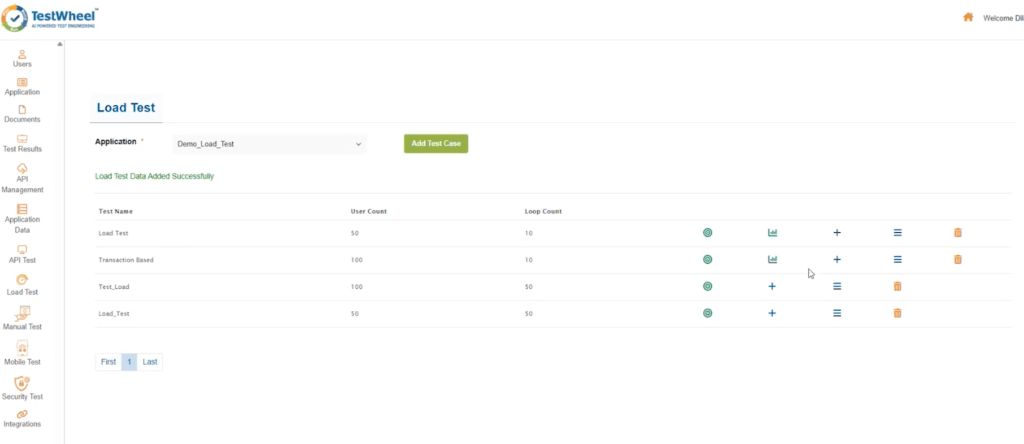1024x444 pixels.
Task: Open the Application dropdown showing Demo_Load_Test
Action: pos(269,144)
